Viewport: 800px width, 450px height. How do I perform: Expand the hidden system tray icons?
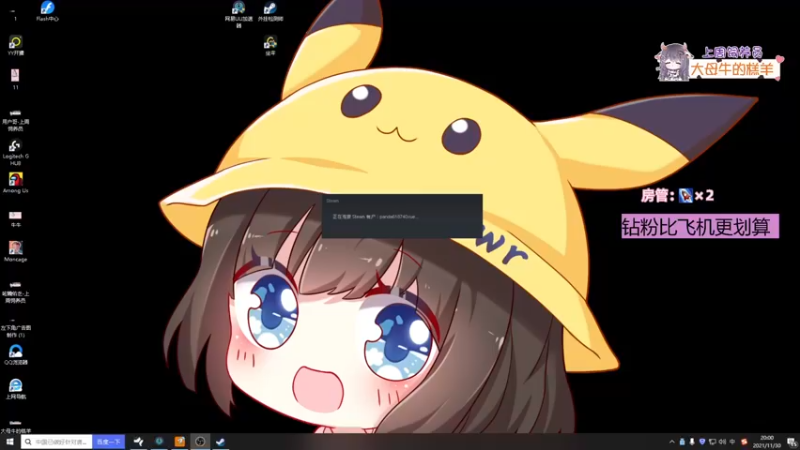click(x=672, y=442)
